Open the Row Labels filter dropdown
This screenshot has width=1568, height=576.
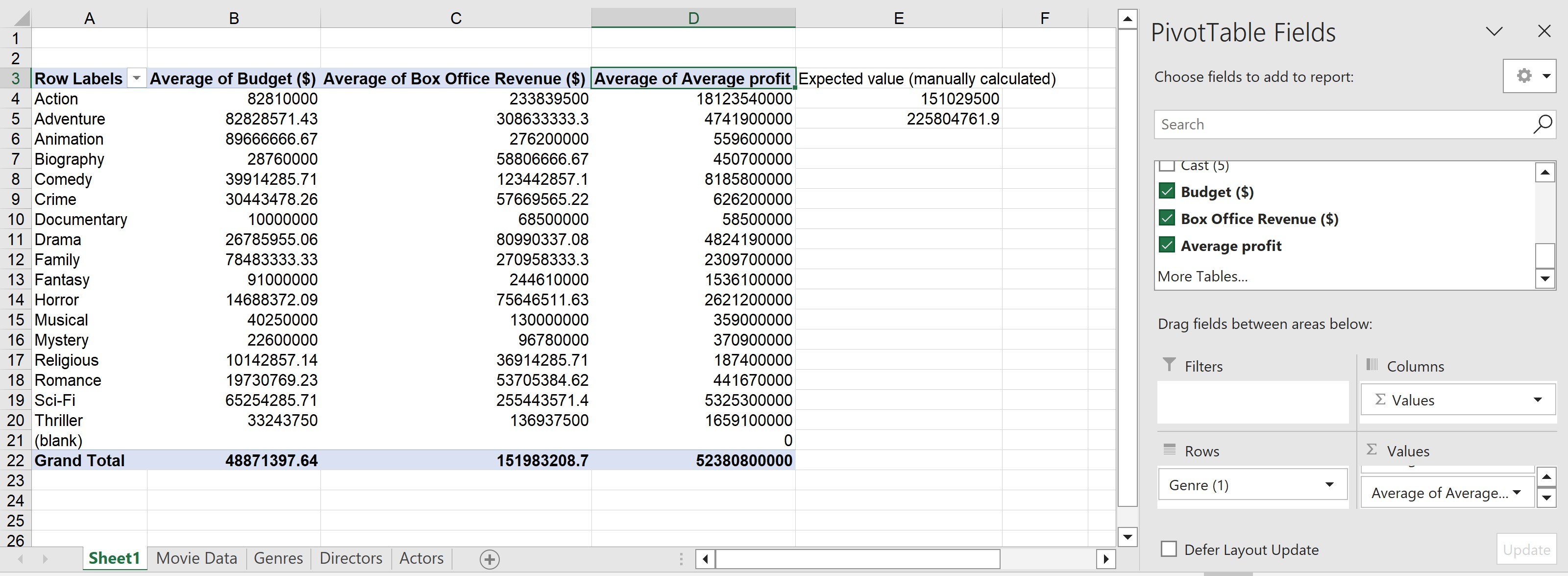(137, 78)
